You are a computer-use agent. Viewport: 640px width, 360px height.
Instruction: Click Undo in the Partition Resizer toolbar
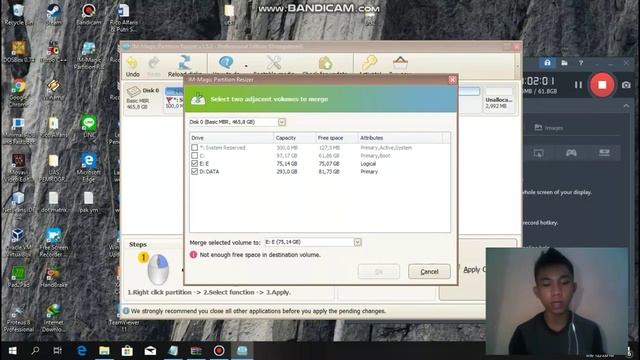(132, 67)
